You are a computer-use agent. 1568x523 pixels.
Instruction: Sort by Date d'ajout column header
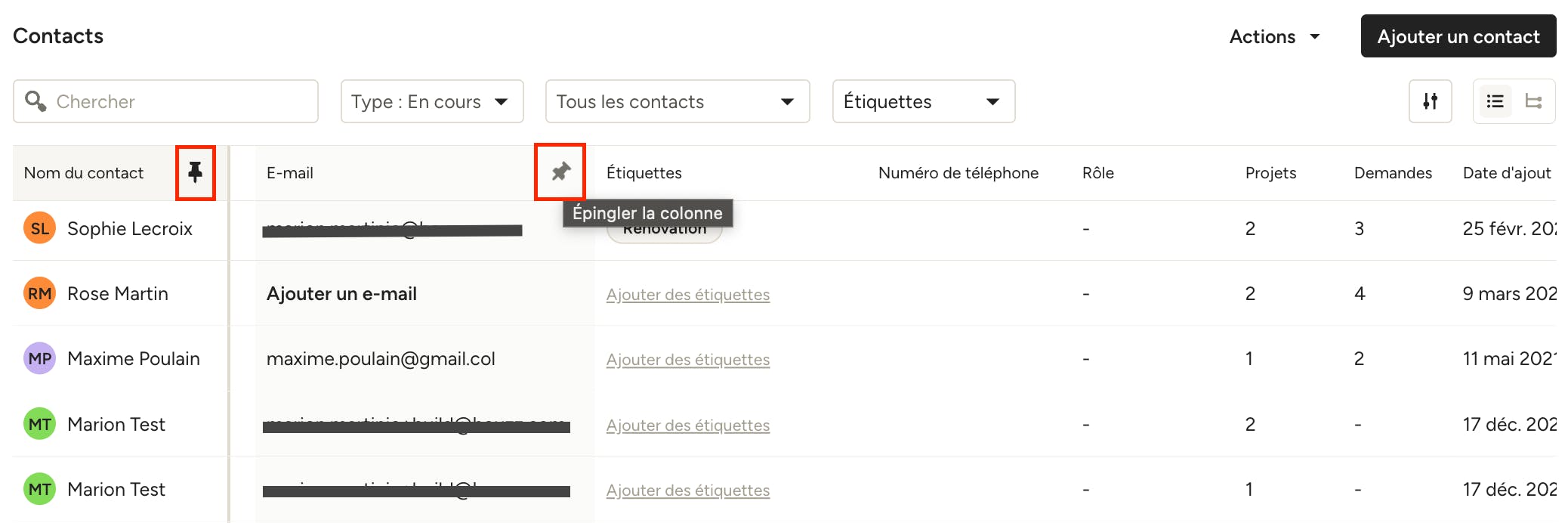(x=1506, y=173)
